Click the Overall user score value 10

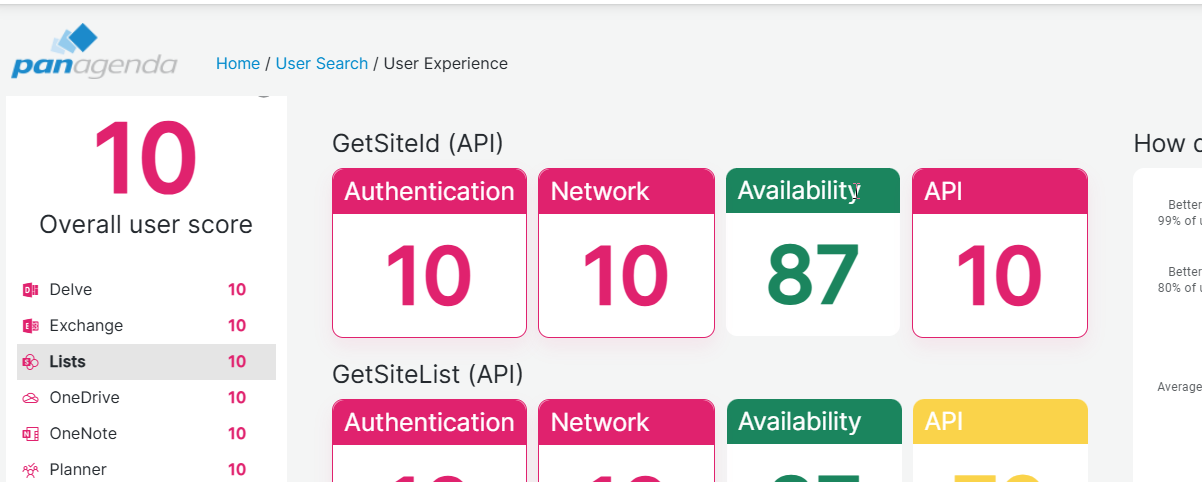click(145, 159)
